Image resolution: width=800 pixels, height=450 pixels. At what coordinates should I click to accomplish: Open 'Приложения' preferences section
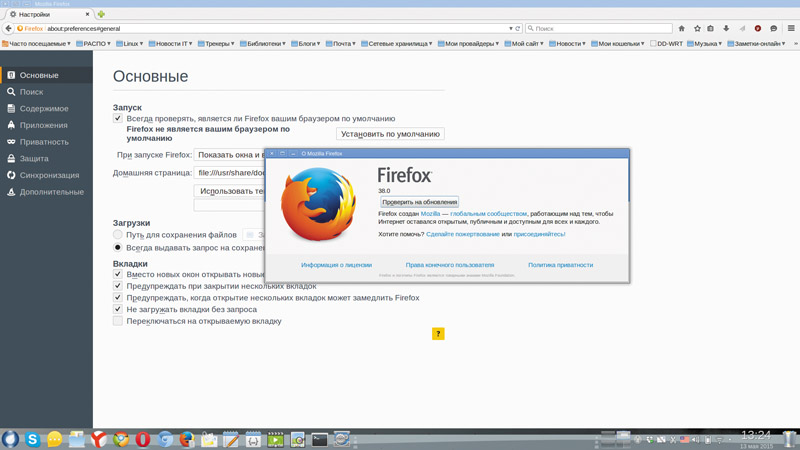point(46,125)
